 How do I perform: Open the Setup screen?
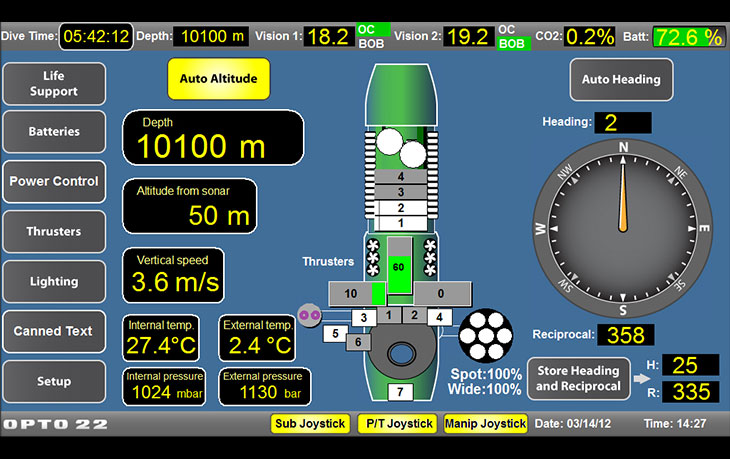click(54, 381)
